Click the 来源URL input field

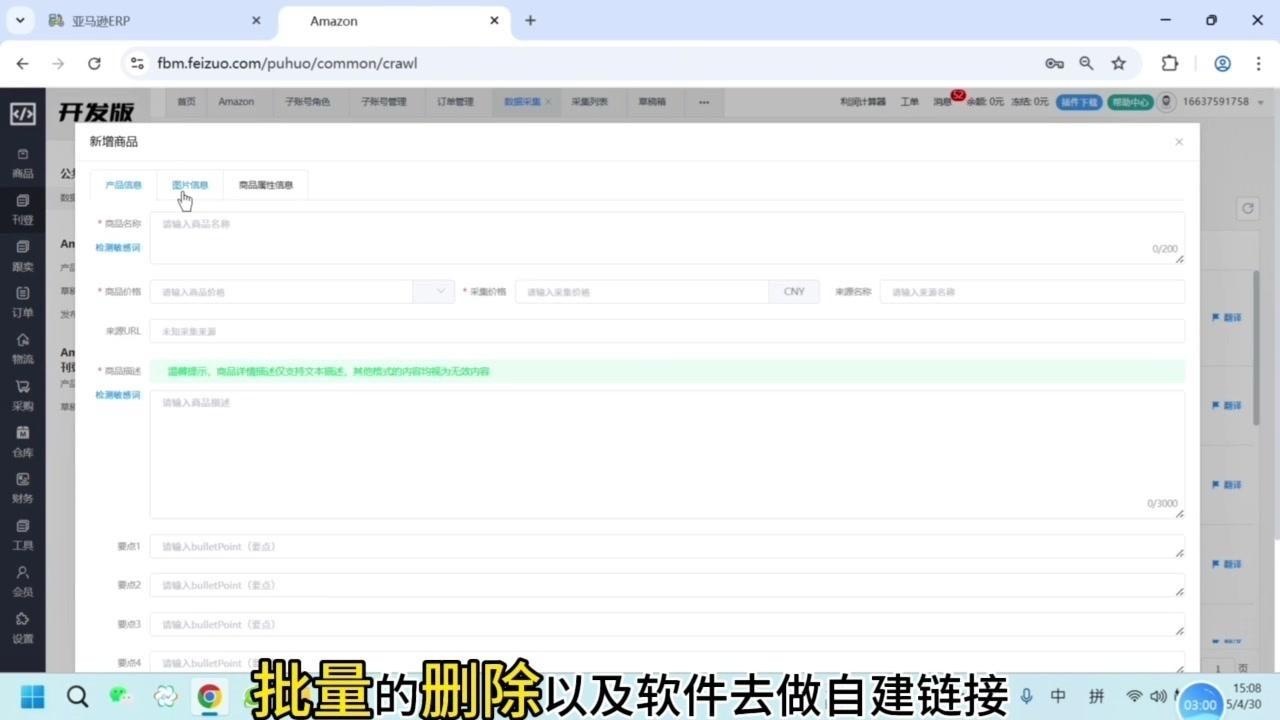pyautogui.click(x=667, y=331)
